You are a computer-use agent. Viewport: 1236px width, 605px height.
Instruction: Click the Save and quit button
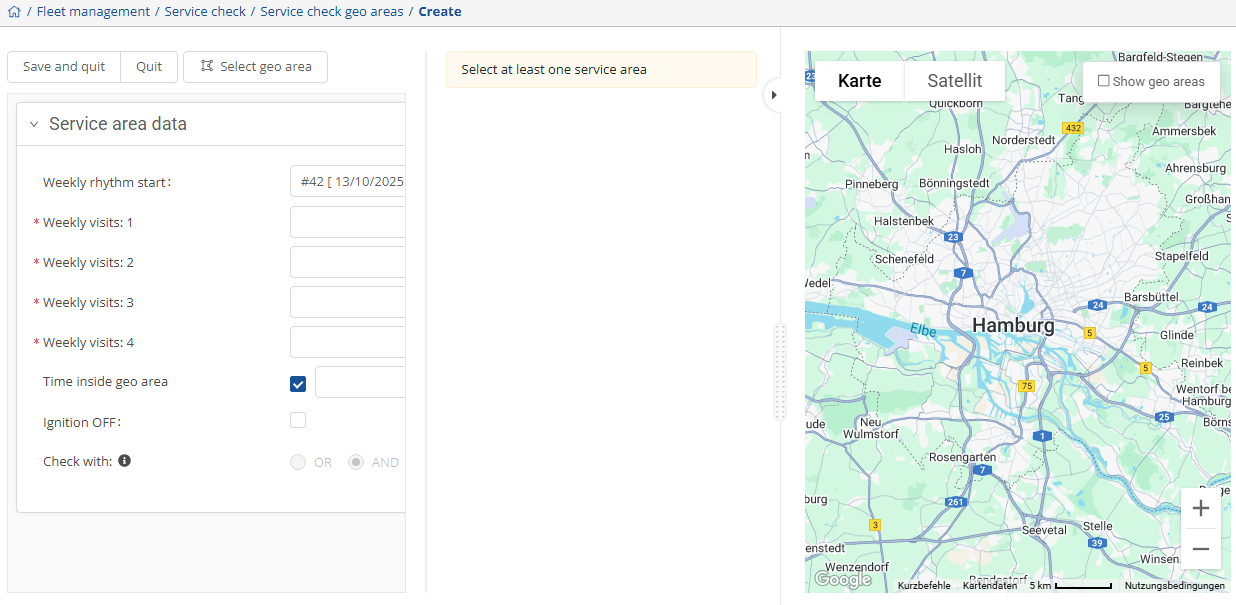64,67
